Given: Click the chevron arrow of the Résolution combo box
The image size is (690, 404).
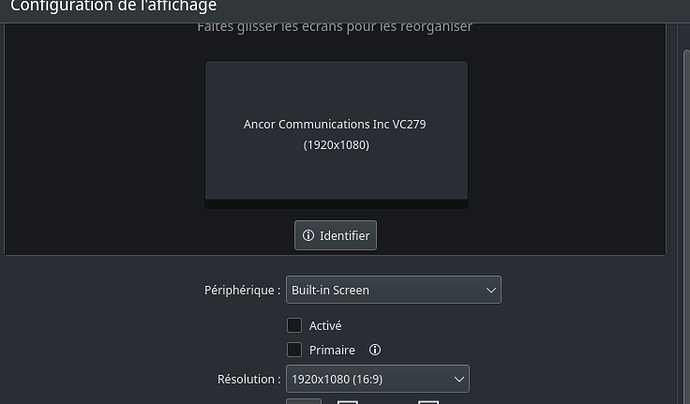Looking at the screenshot, I should [x=459, y=379].
